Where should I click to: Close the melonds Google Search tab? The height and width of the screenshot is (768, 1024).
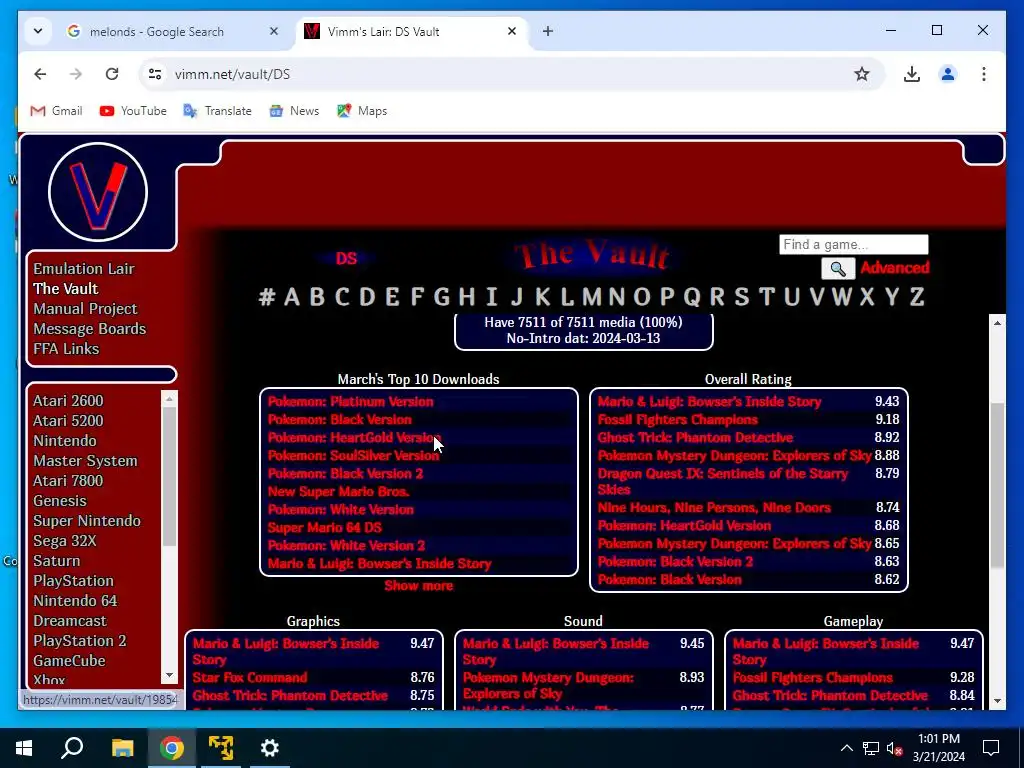point(274,31)
